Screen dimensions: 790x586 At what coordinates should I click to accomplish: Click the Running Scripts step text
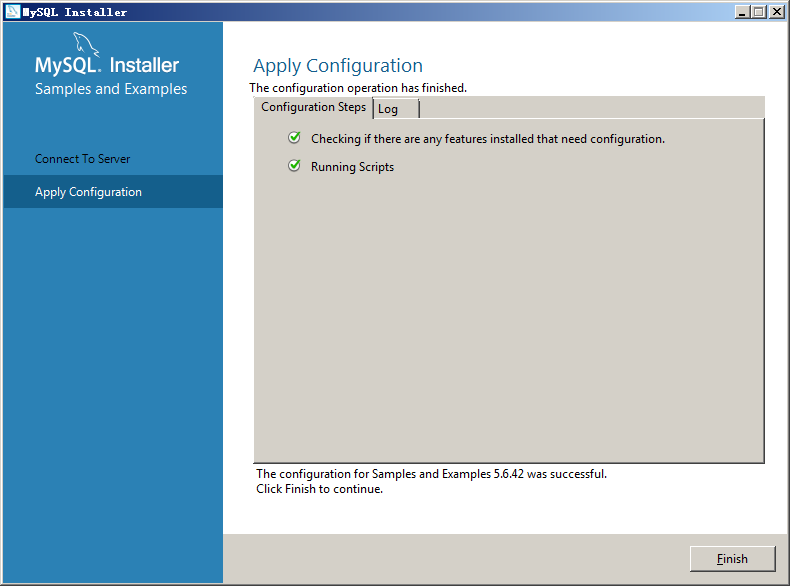point(352,167)
